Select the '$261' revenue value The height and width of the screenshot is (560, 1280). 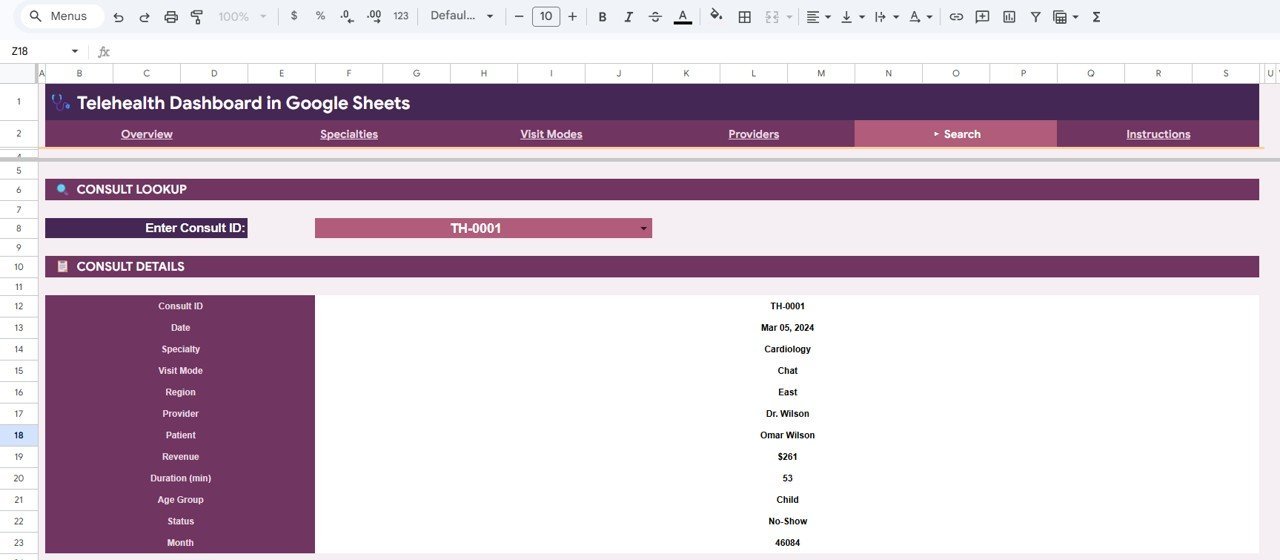[787, 457]
